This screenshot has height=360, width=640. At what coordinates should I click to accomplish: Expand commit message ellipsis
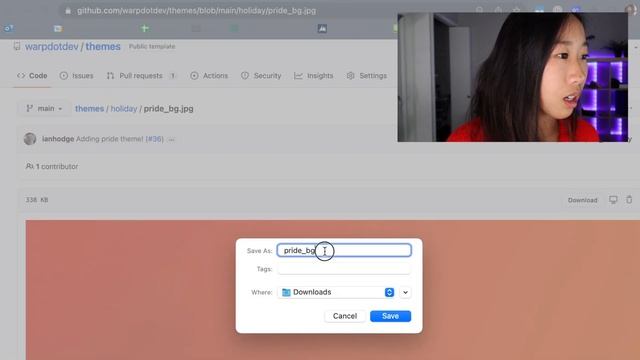click(171, 139)
